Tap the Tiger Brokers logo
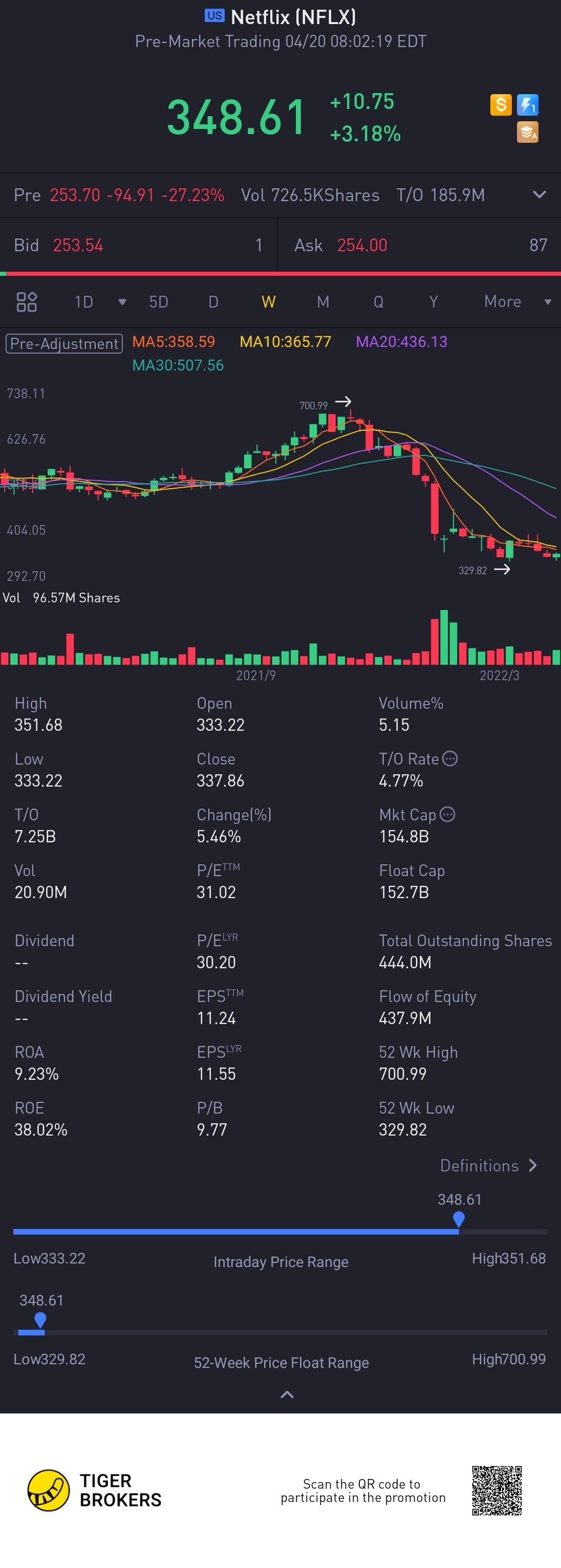561x1568 pixels. point(94,1490)
